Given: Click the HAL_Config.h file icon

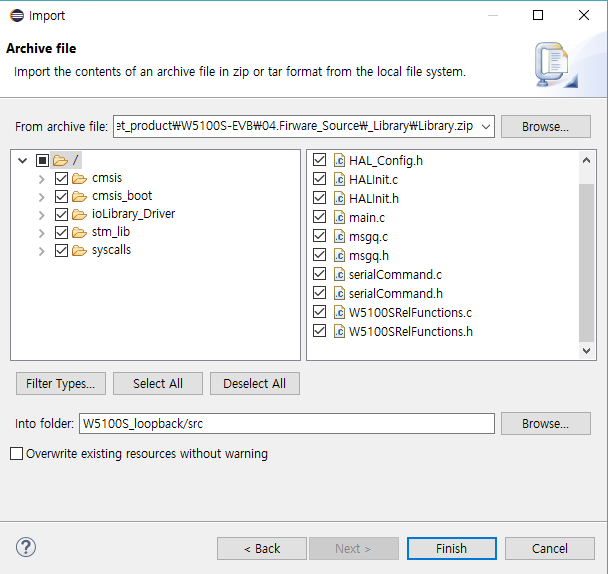Looking at the screenshot, I should (339, 160).
